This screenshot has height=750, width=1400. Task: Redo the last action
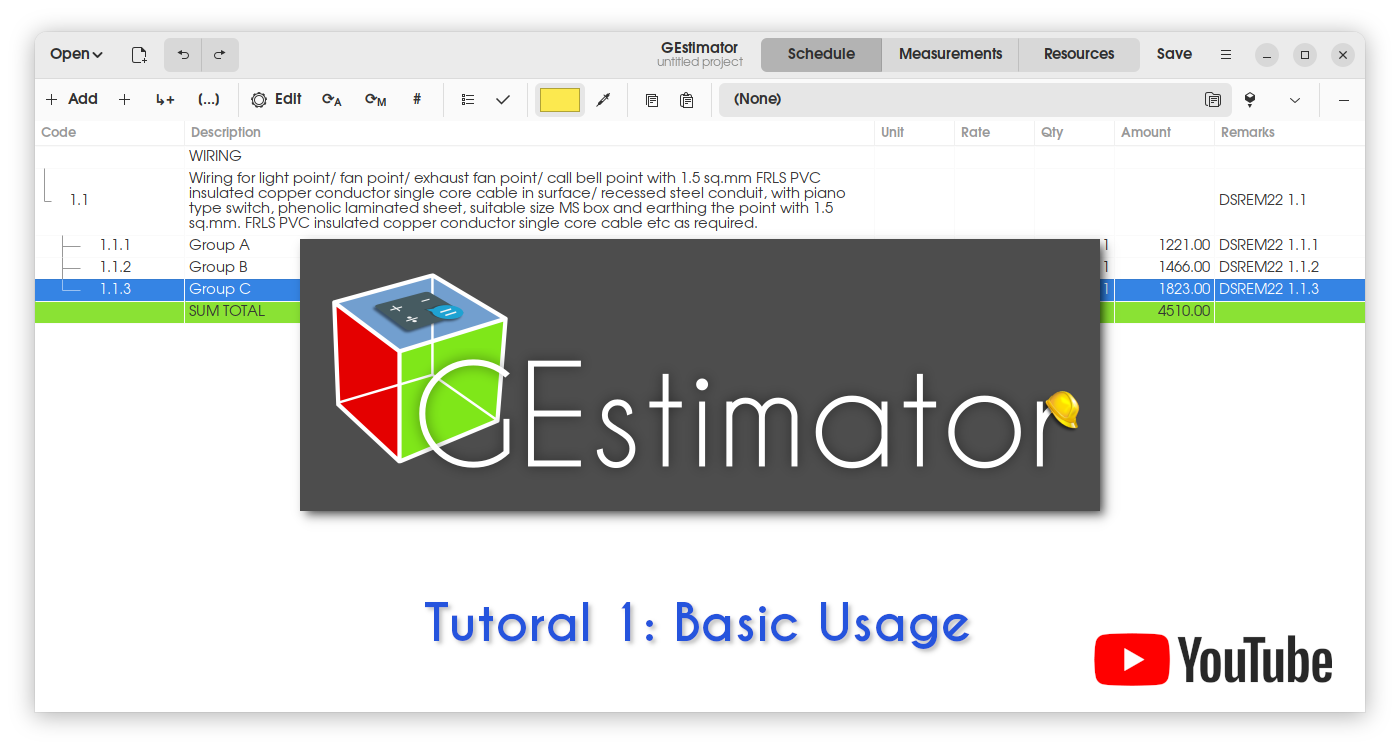[220, 54]
